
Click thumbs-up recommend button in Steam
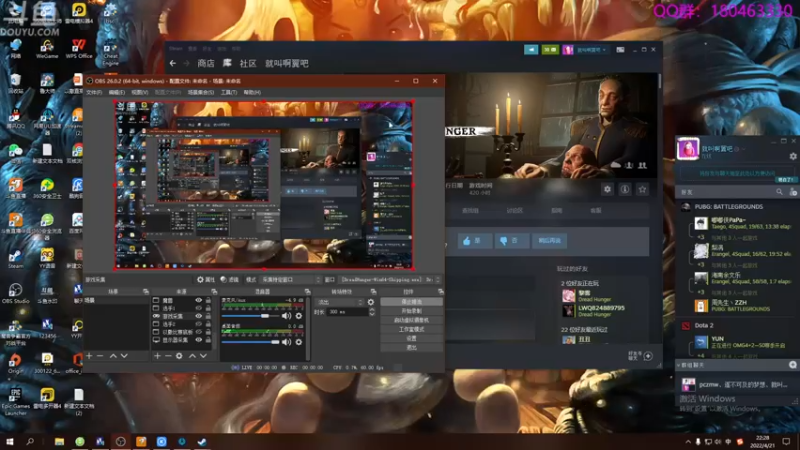point(474,240)
